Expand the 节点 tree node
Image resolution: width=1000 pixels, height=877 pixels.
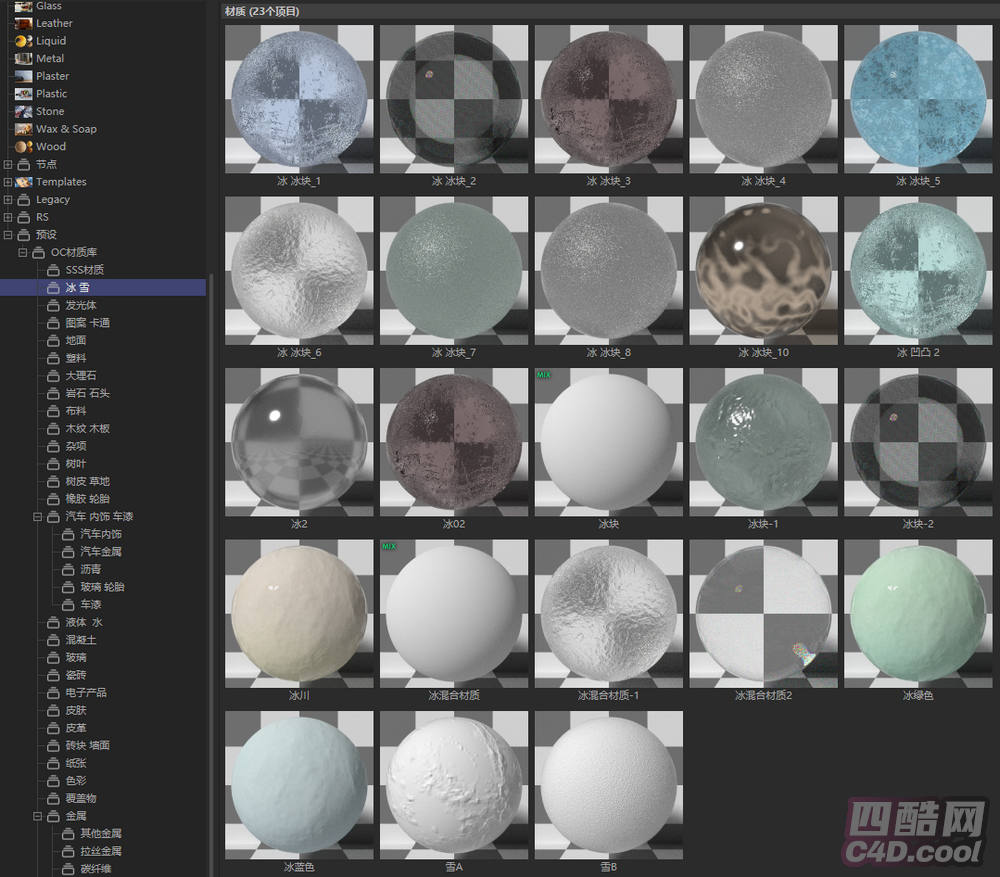[8, 164]
